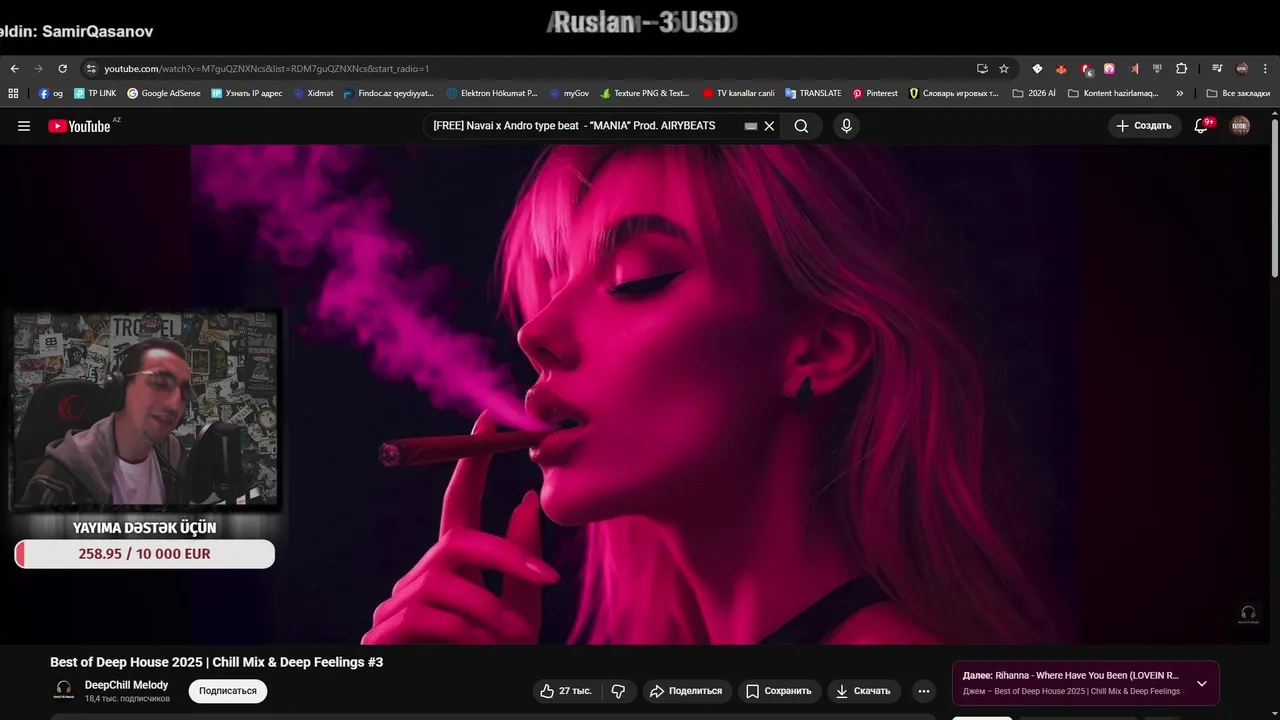Open the myGov bookmark
The image size is (1280, 720).
coord(569,93)
